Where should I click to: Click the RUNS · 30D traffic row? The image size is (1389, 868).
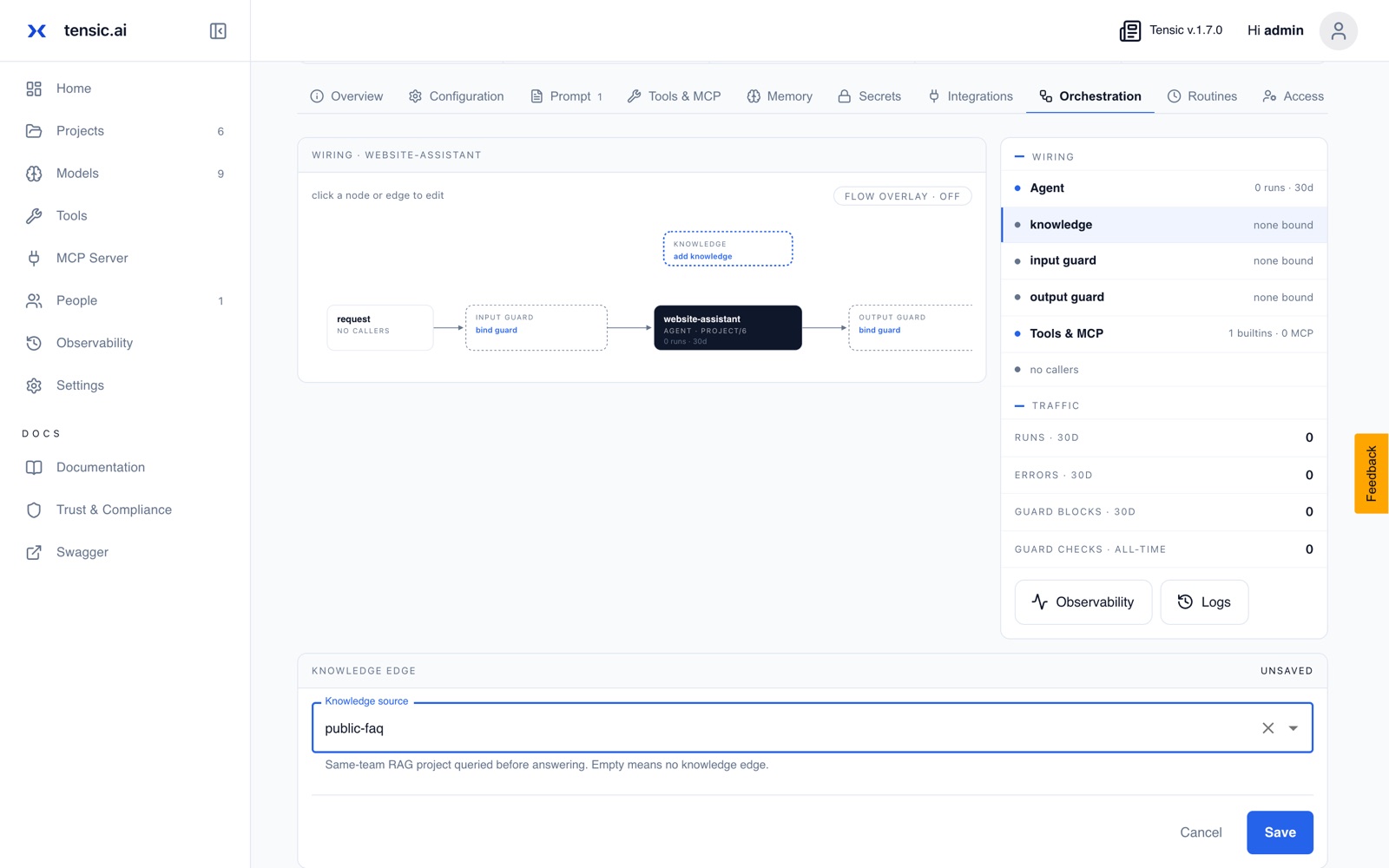click(x=1164, y=437)
